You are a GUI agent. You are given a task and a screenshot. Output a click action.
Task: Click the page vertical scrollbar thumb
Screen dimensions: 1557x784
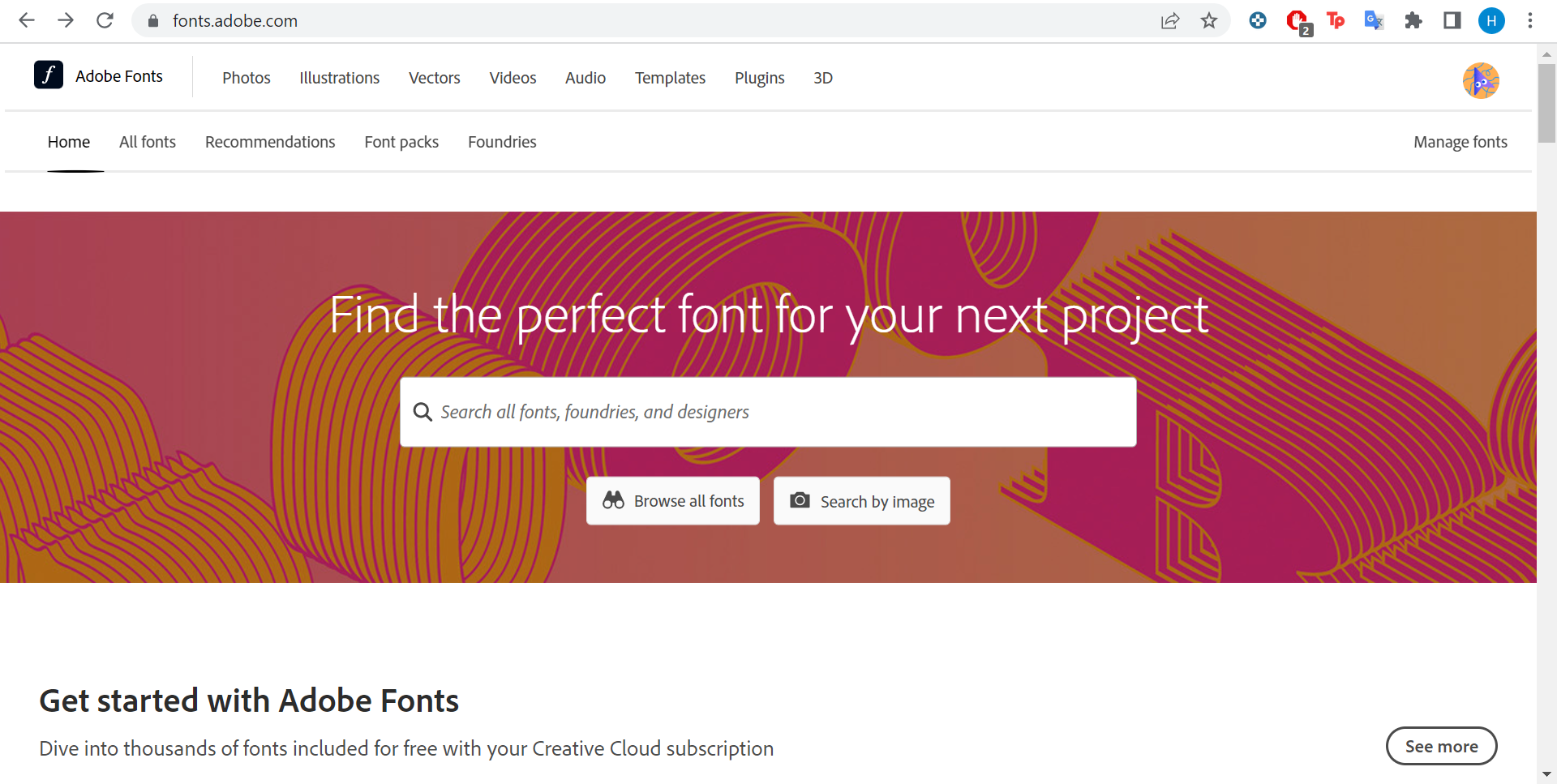[1546, 103]
